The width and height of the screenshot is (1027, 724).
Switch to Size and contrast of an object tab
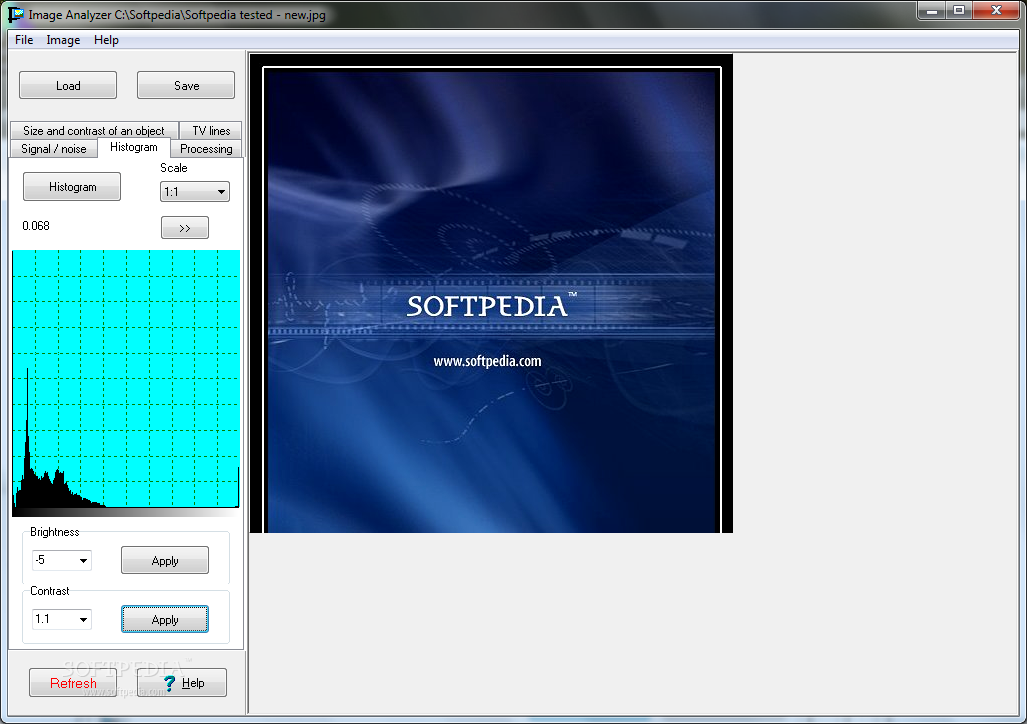tap(94, 130)
